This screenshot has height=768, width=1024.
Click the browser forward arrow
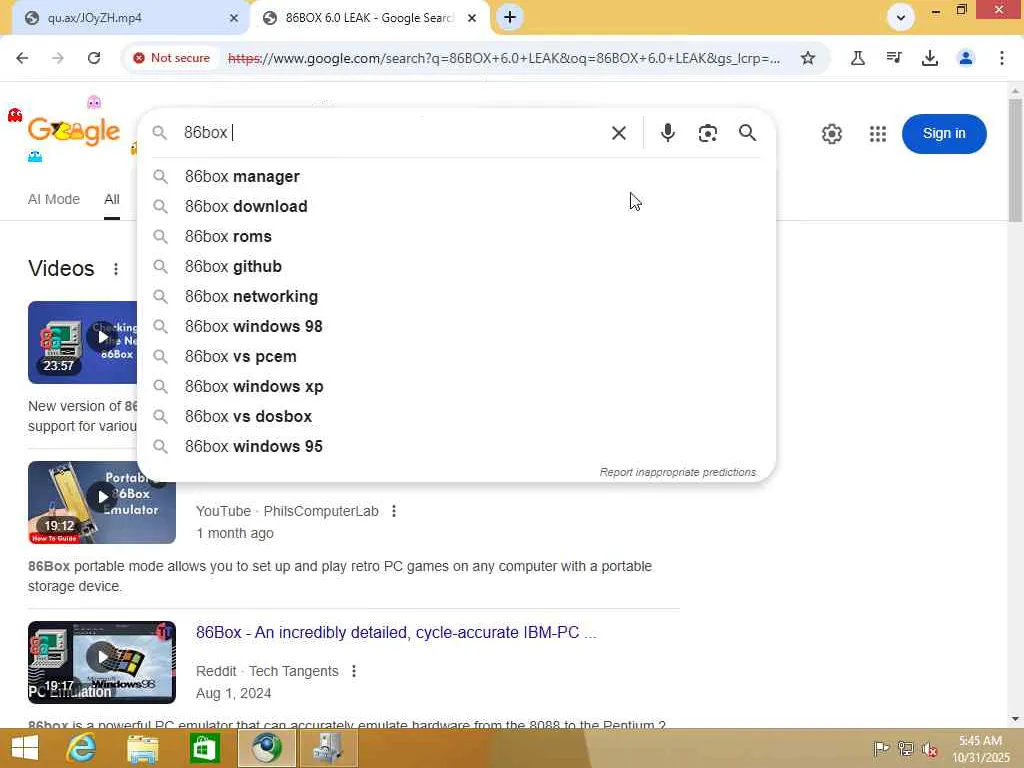[x=57, y=58]
